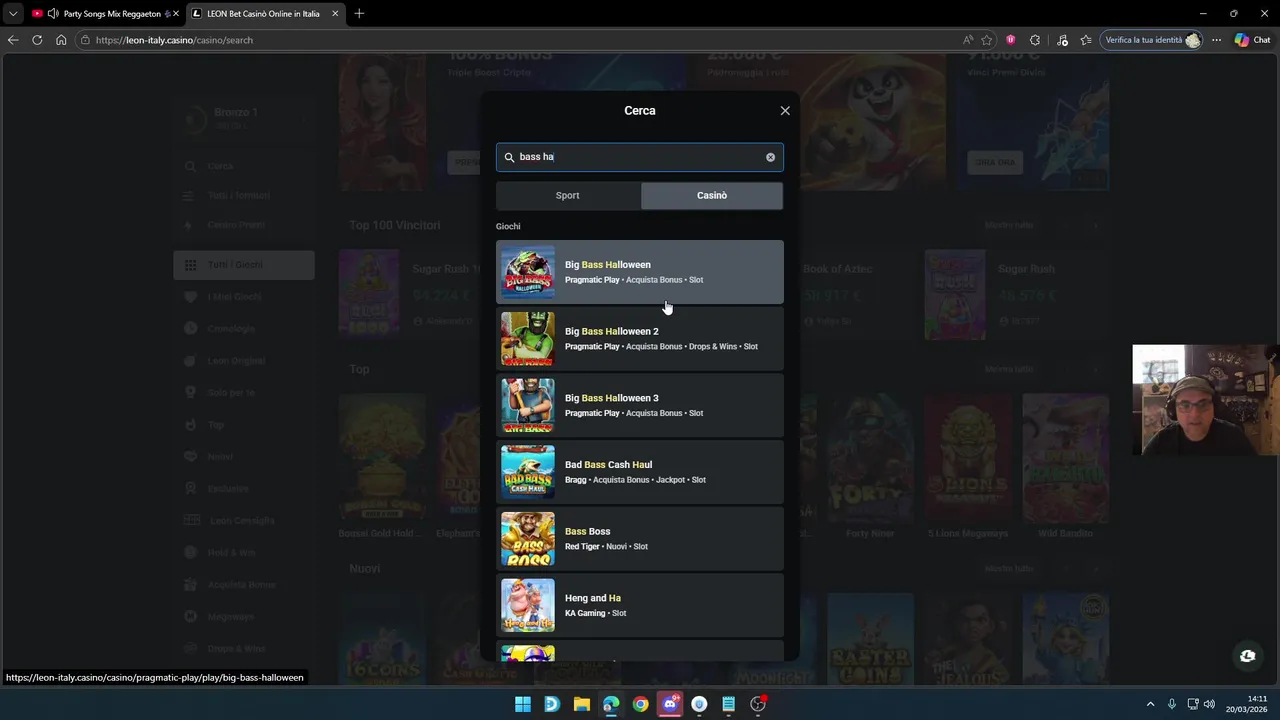
Task: Click the 'Giochi' section heading
Action: [508, 226]
